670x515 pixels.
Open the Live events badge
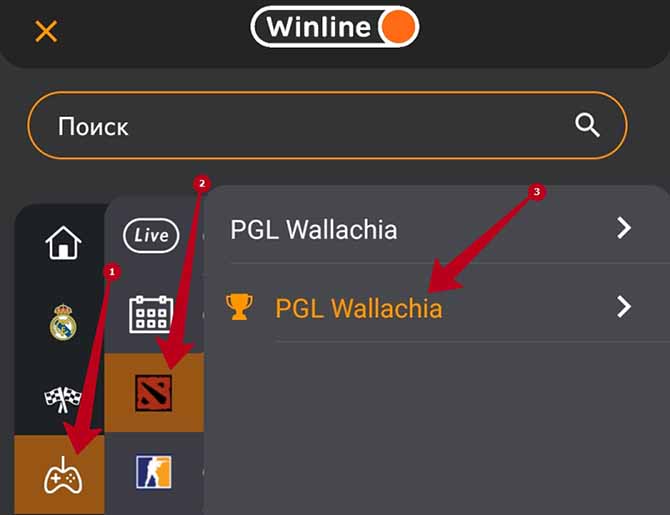[x=151, y=235]
